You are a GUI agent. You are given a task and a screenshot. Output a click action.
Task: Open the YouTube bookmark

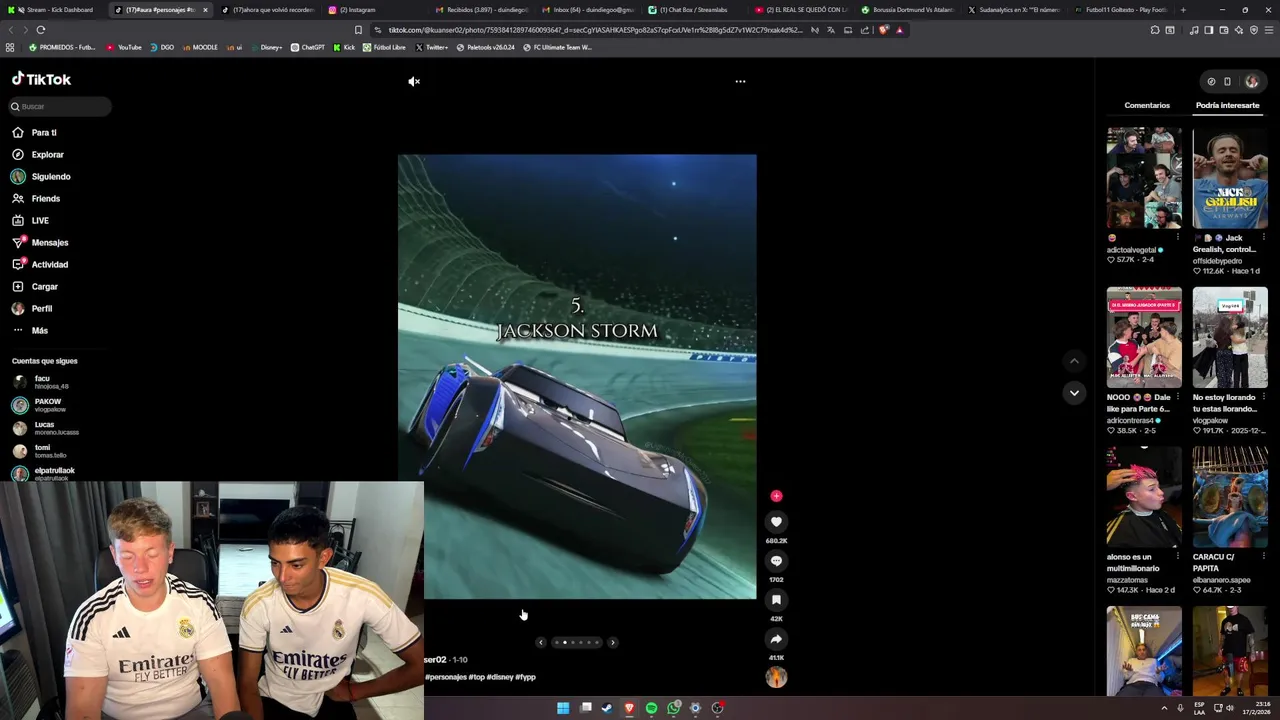(x=124, y=47)
